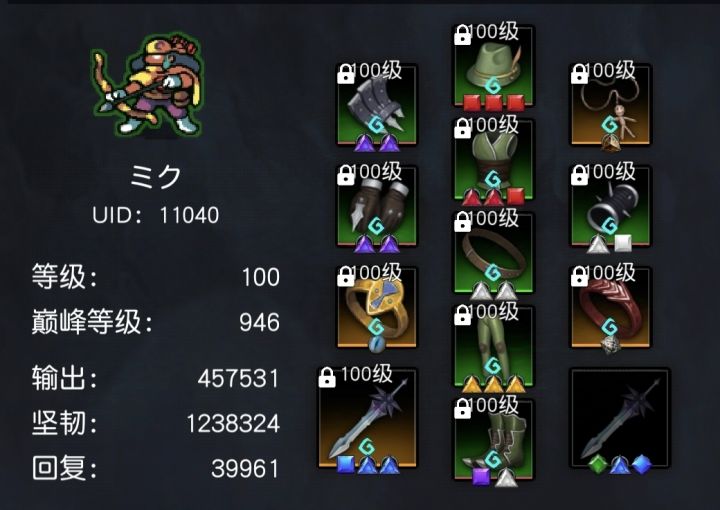Image resolution: width=720 pixels, height=510 pixels.
Task: Select the green boots equipment slot
Action: pyautogui.click(x=494, y=439)
